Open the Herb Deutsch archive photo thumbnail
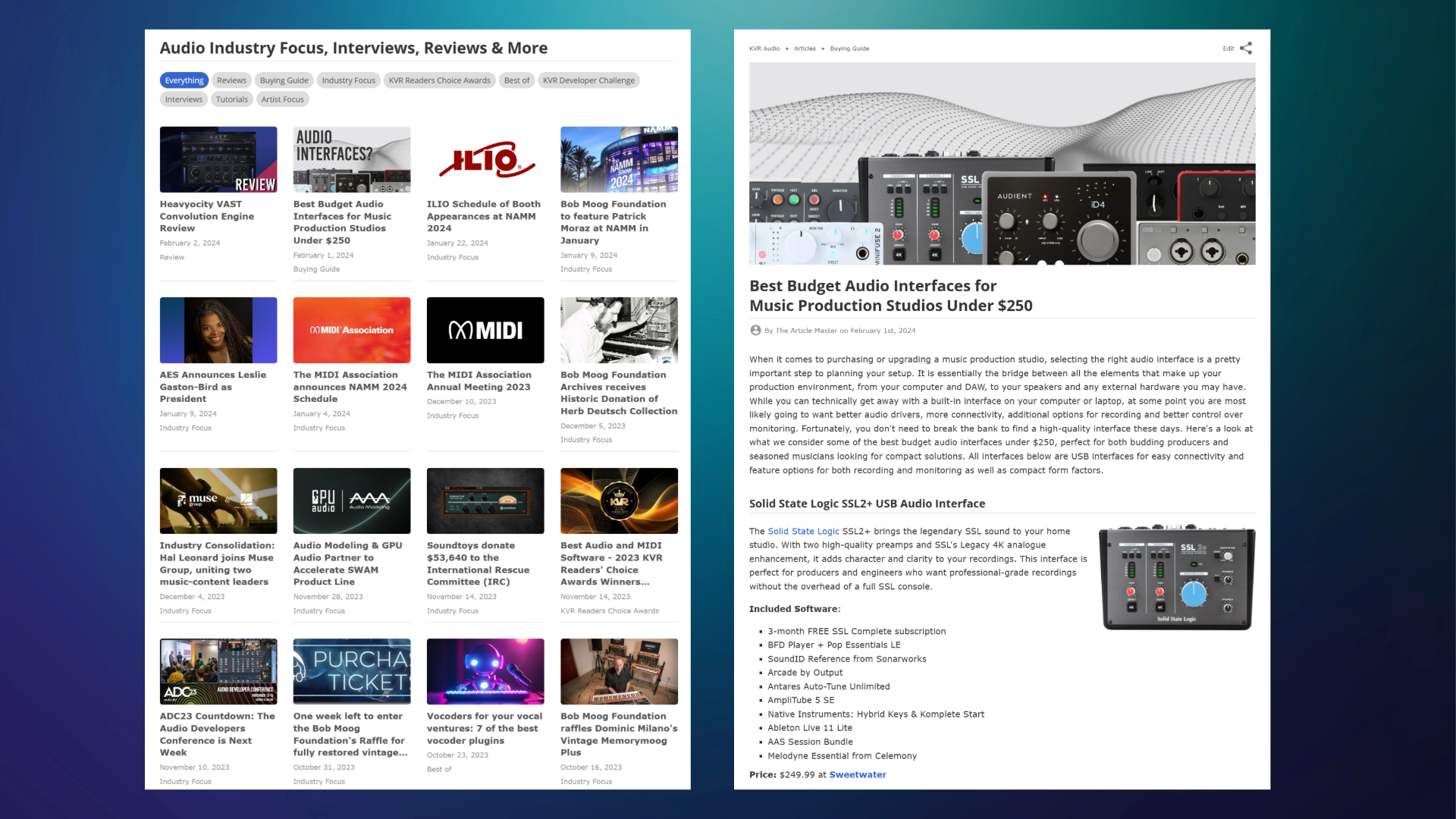 pyautogui.click(x=619, y=330)
